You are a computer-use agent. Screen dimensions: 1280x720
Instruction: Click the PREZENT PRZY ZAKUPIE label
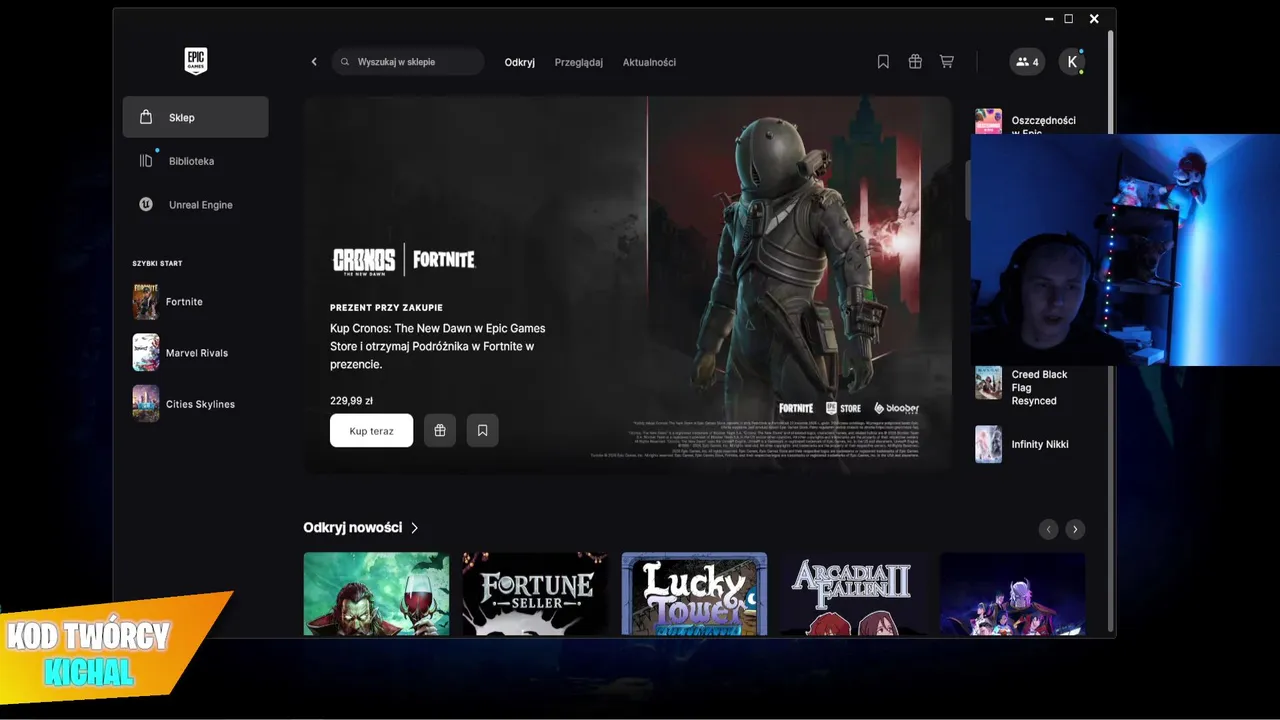386,308
